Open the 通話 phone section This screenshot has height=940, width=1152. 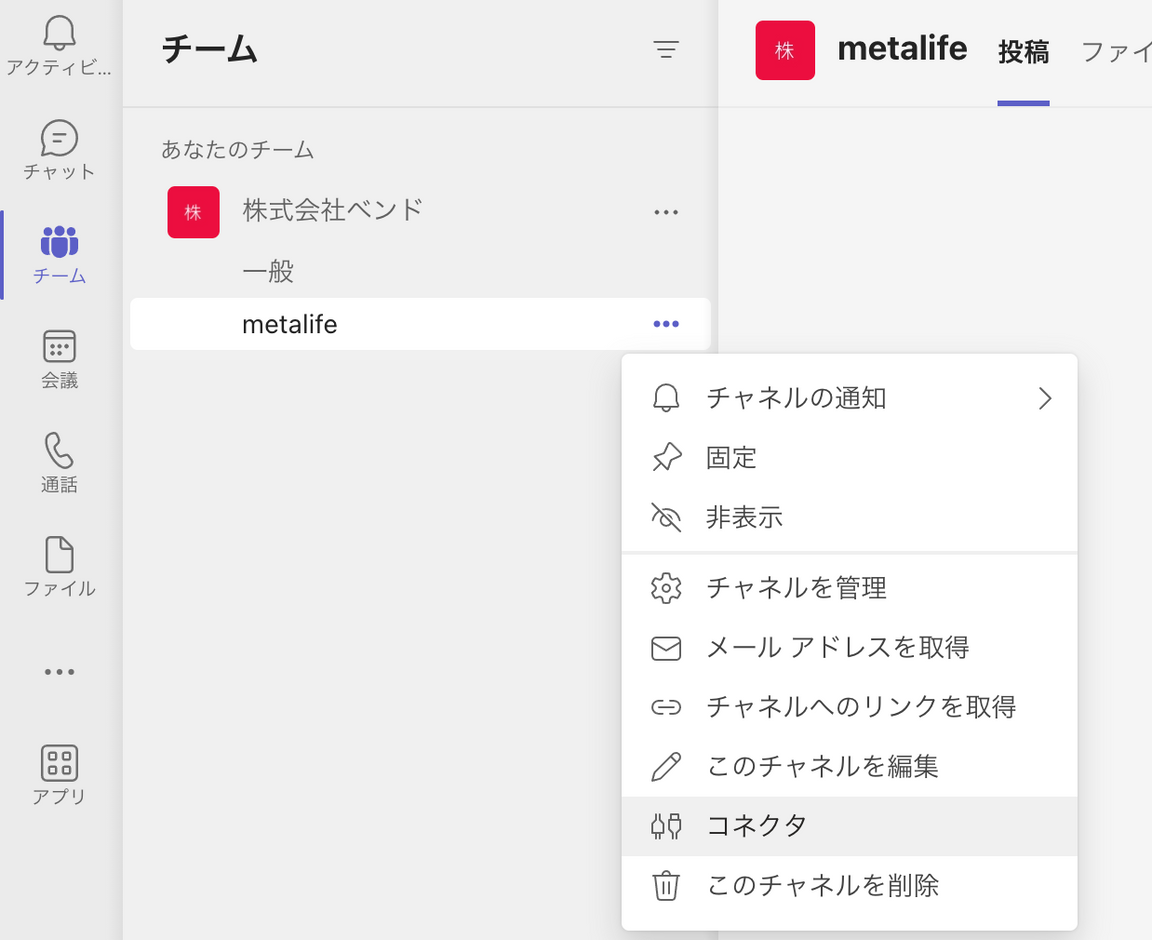point(59,464)
